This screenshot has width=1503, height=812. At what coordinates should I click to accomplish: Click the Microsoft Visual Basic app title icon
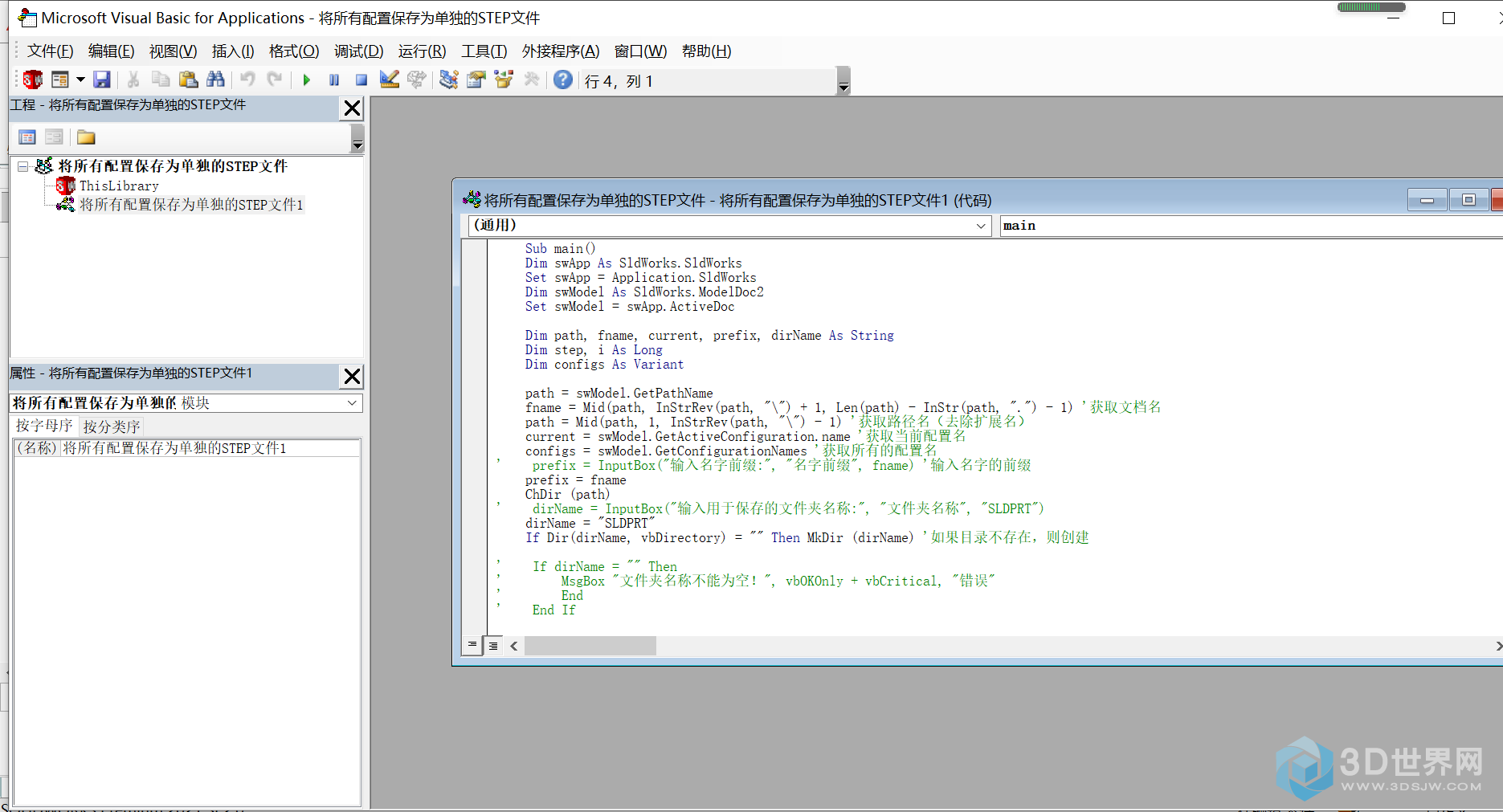coord(27,17)
